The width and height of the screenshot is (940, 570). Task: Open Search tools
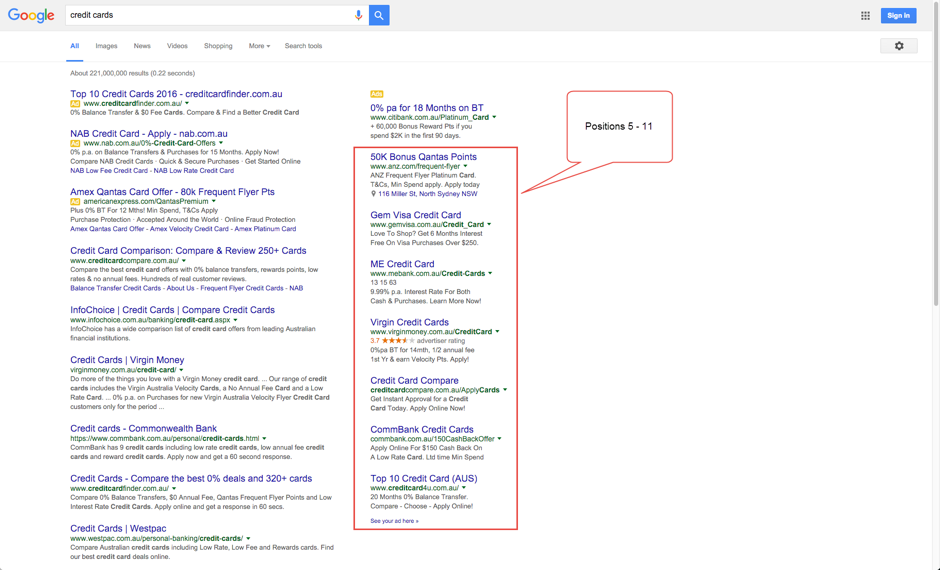click(303, 46)
